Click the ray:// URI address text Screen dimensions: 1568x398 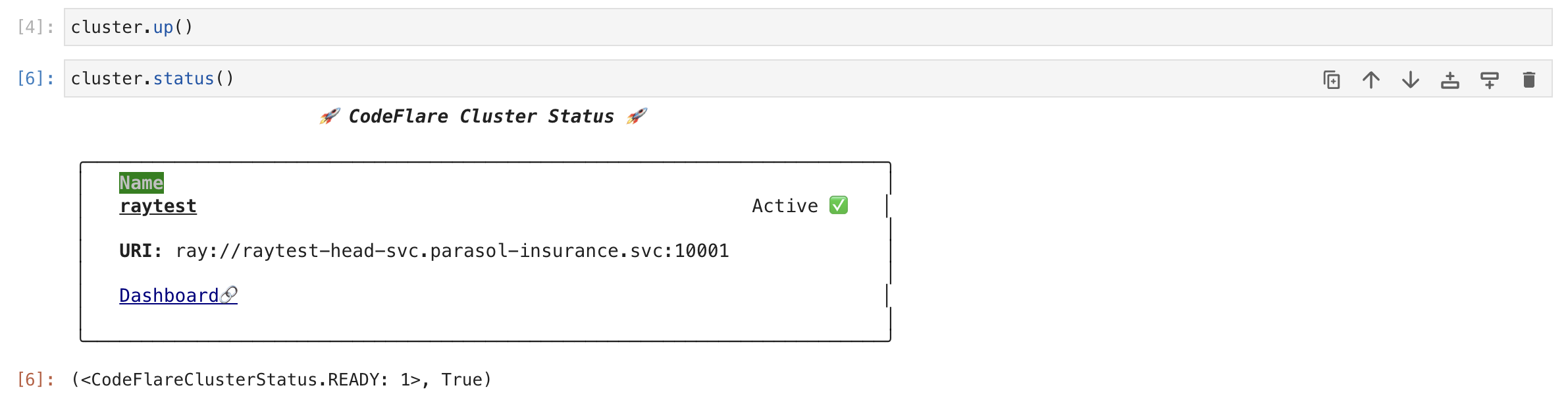(x=452, y=251)
